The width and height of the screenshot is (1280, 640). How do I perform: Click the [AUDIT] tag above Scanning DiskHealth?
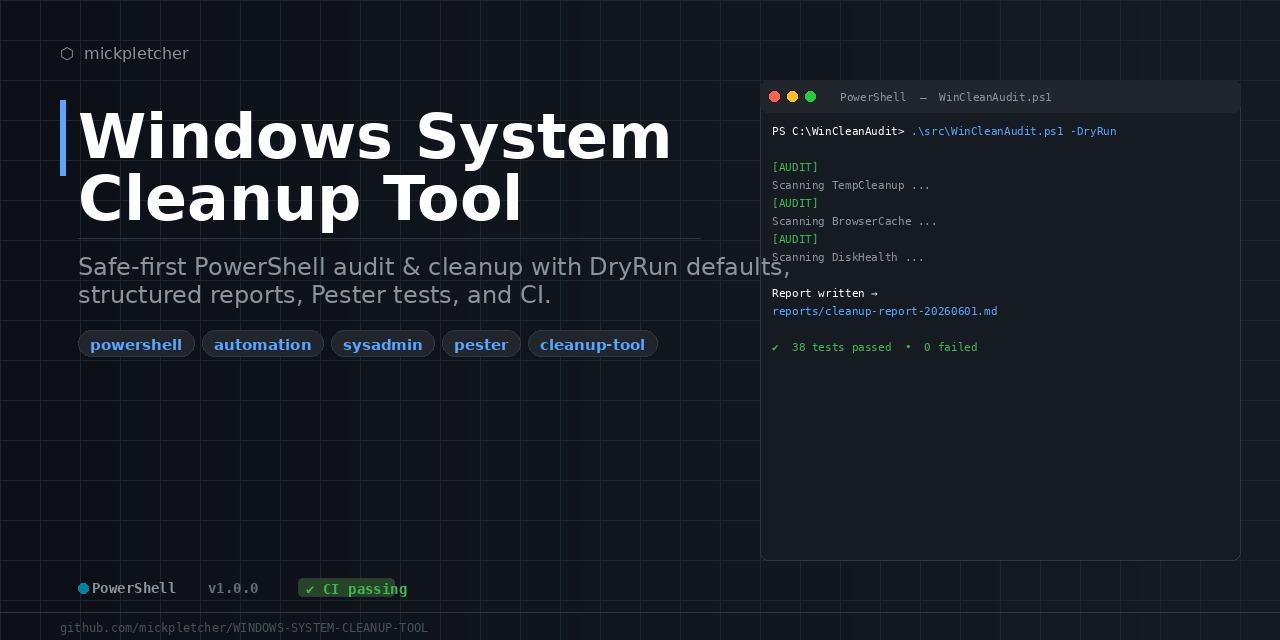pos(795,239)
